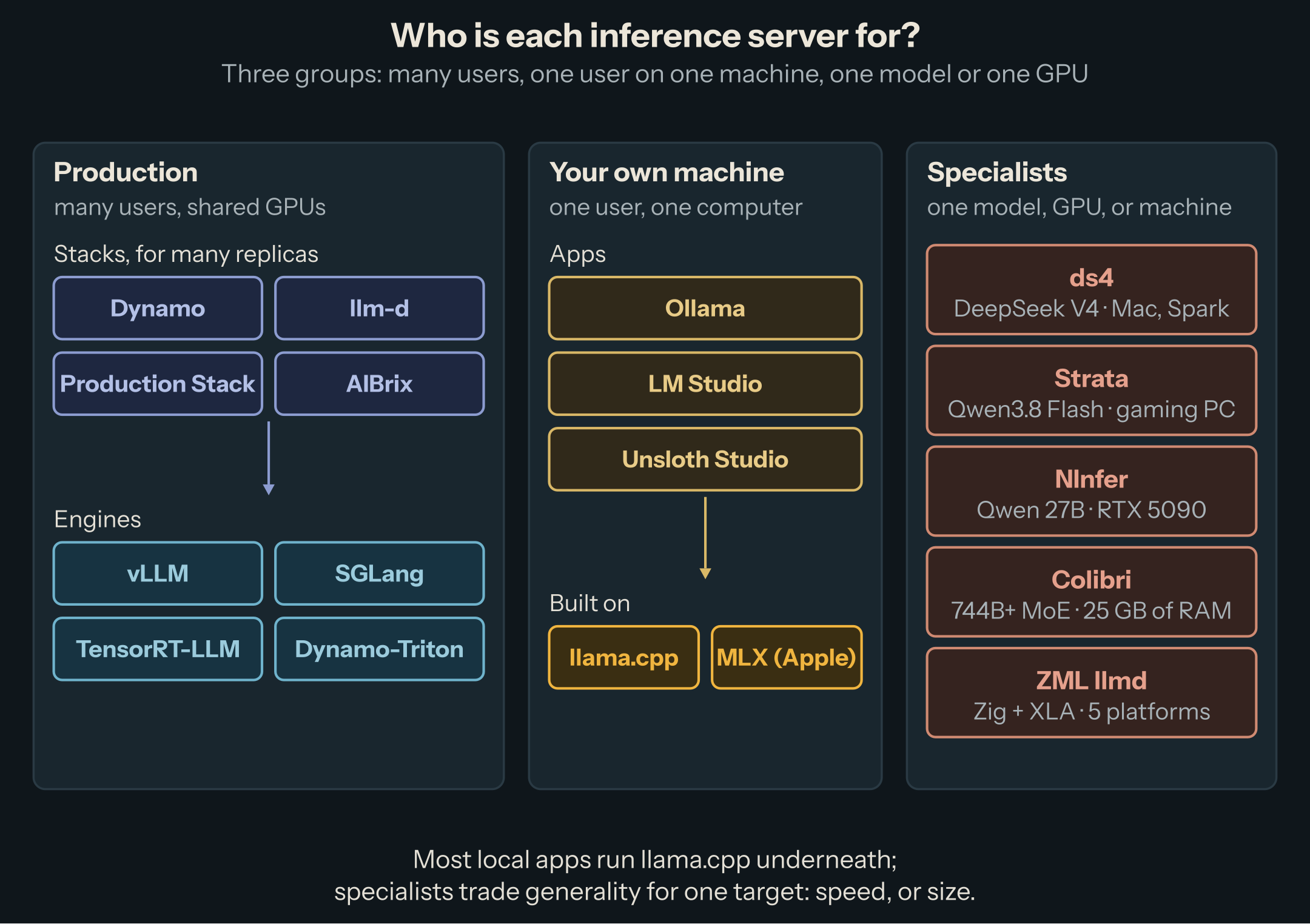Image resolution: width=1310 pixels, height=924 pixels.
Task: Select the Ollama app box
Action: pyautogui.click(x=705, y=308)
